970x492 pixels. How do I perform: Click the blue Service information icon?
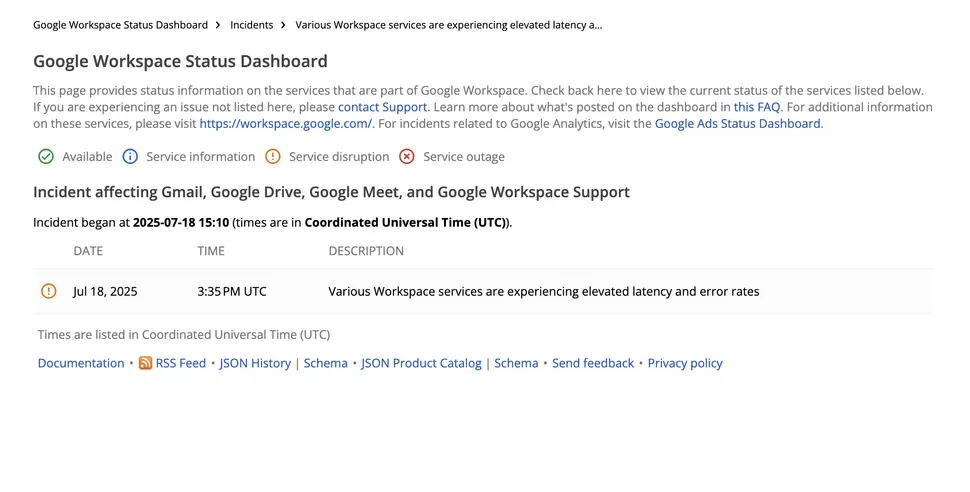pos(130,157)
